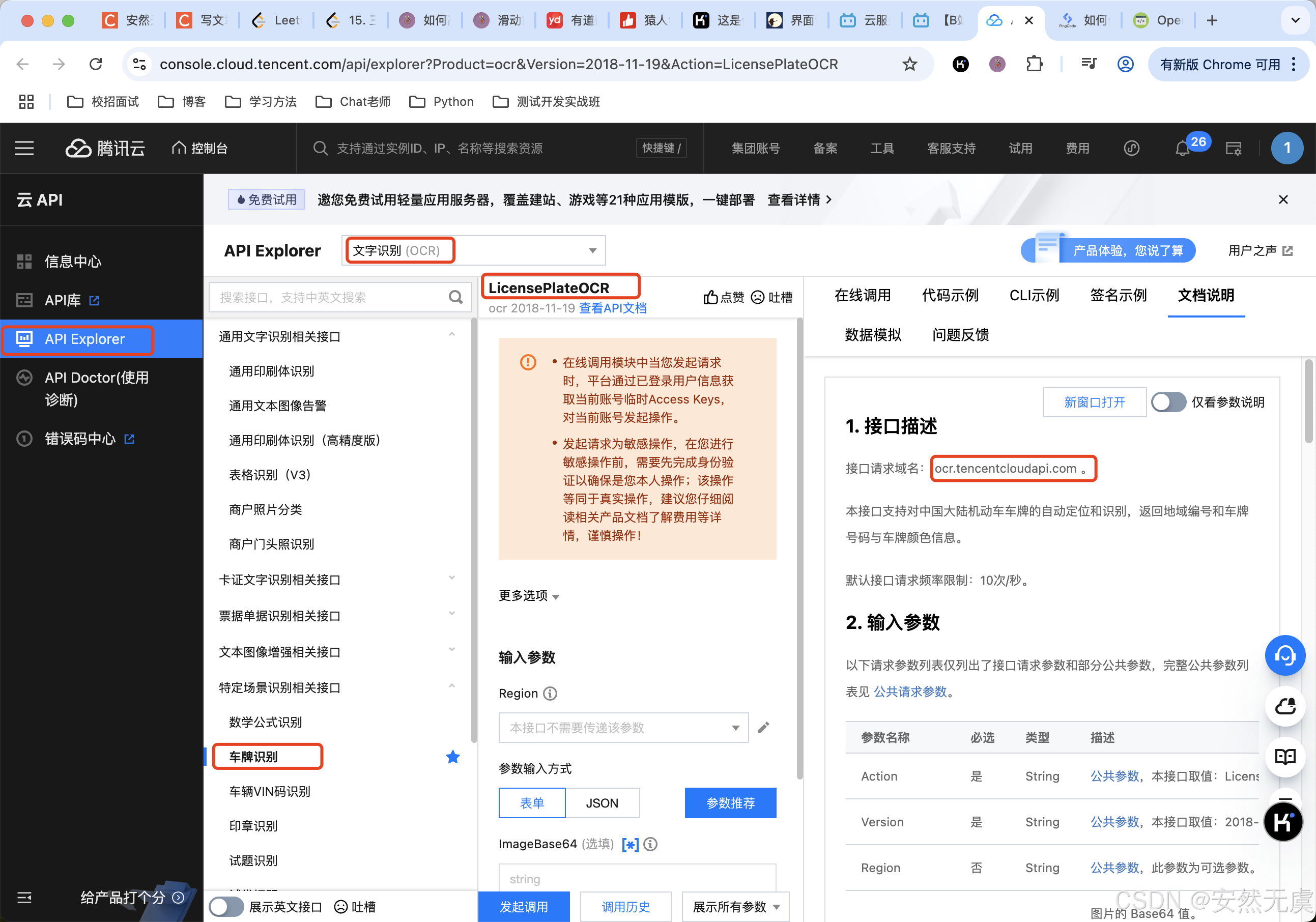Click 调用历史 button
Screen dimensions: 1316x922
626,907
